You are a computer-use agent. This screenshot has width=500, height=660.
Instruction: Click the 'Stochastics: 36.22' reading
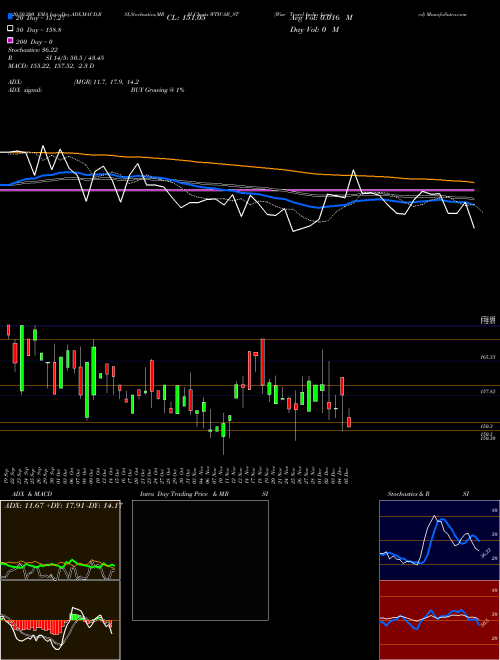(33, 50)
